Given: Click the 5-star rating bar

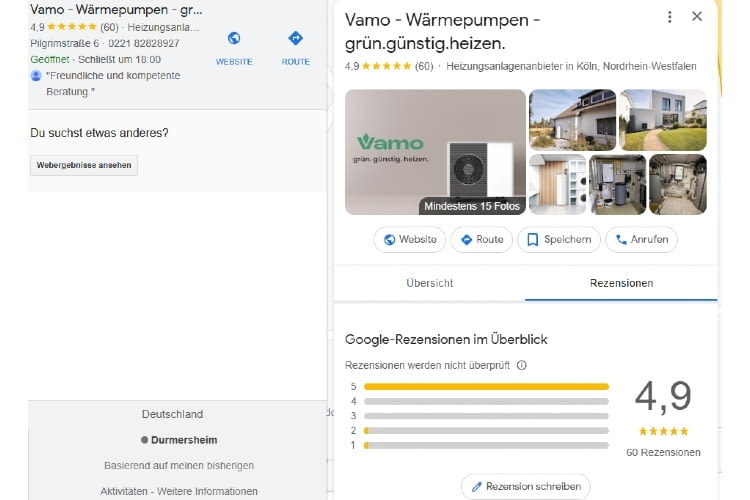Looking at the screenshot, I should click(x=486, y=387).
